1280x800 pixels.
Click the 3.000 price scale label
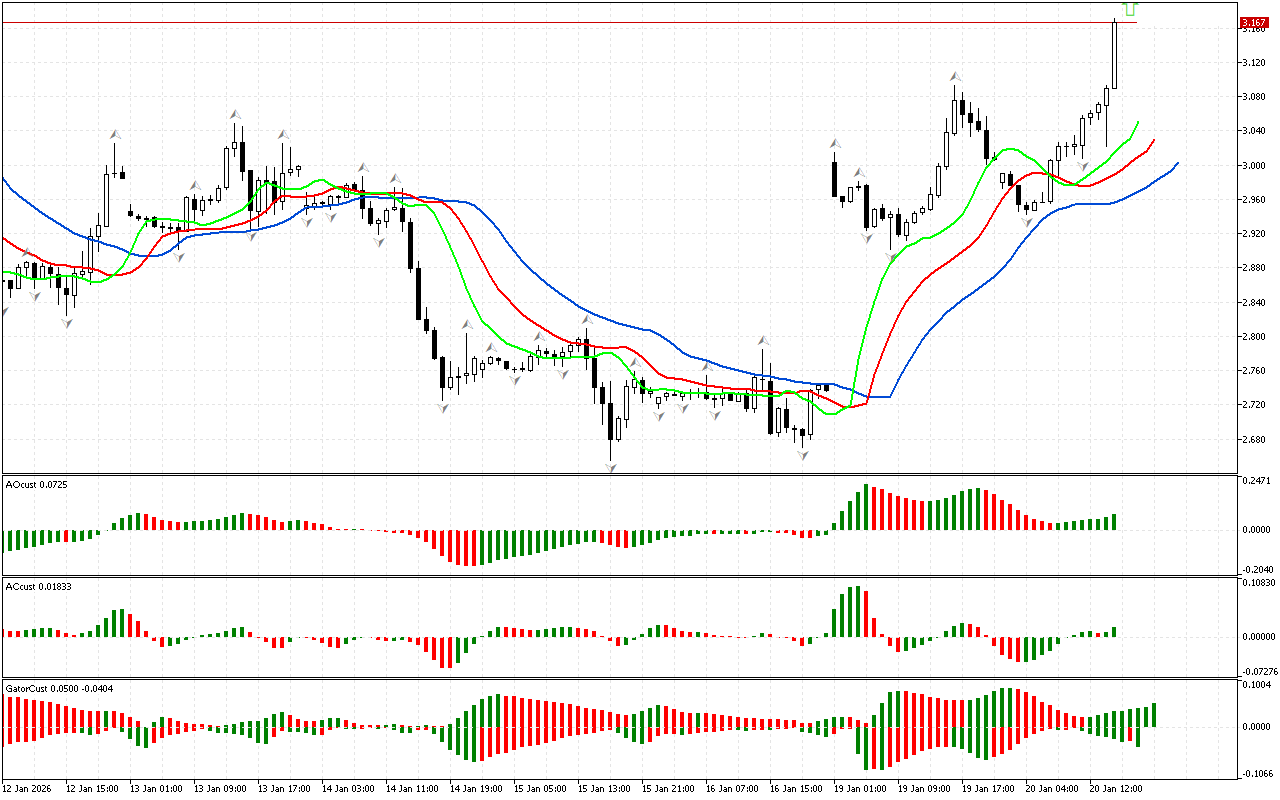coord(1253,166)
